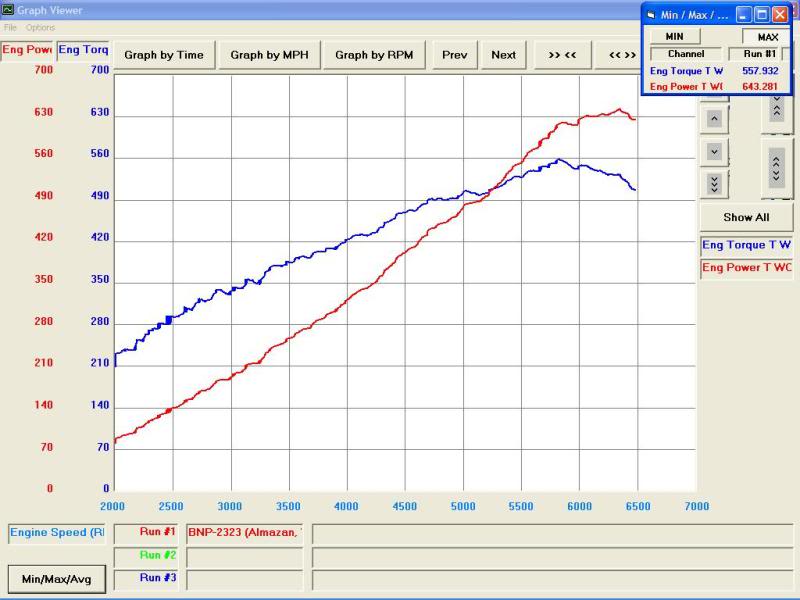Viewport: 800px width, 600px height.
Task: Select the Eng Torque axis tab
Action: click(83, 50)
